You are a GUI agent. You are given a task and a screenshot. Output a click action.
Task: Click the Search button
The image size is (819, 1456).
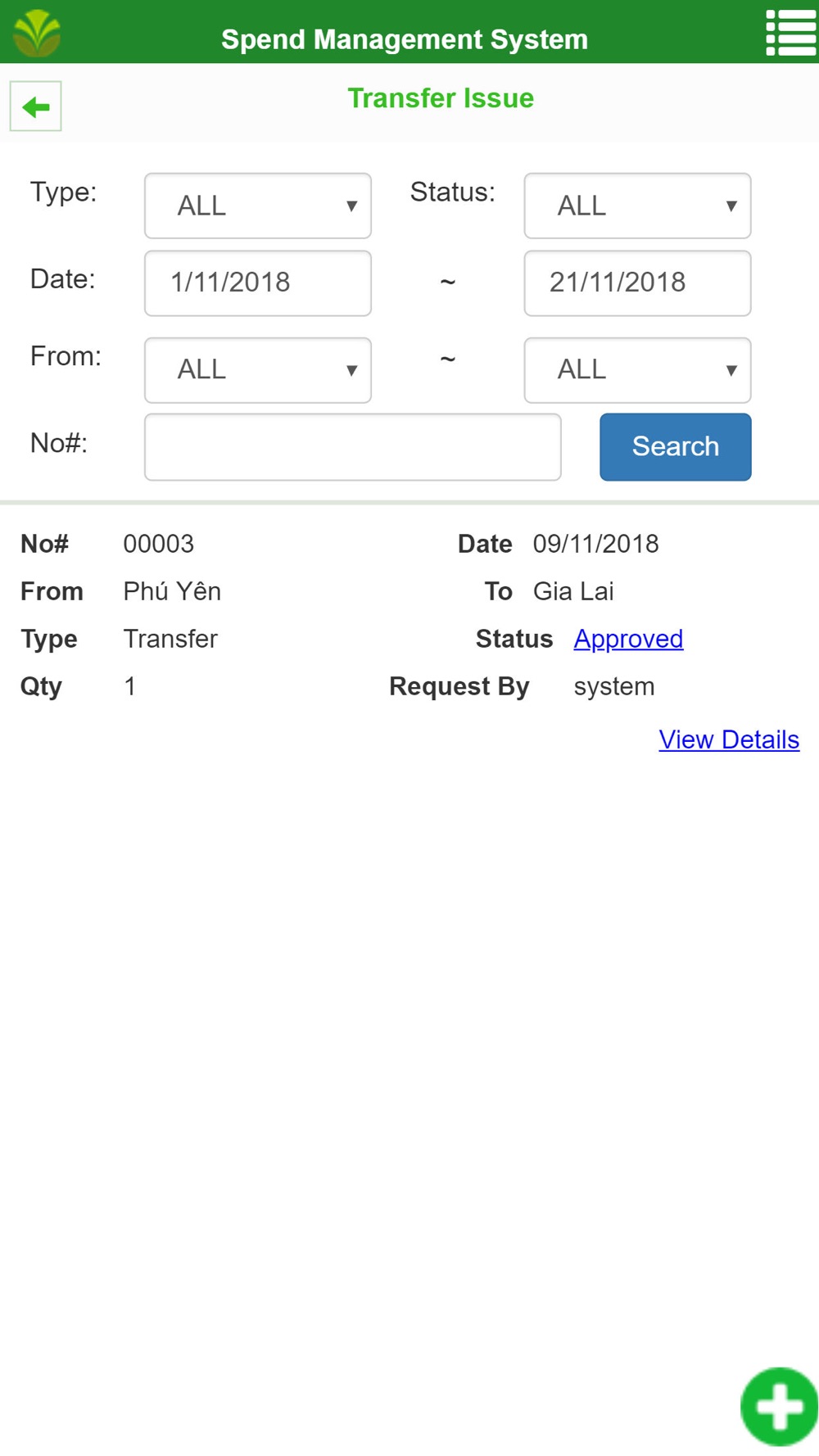point(676,447)
